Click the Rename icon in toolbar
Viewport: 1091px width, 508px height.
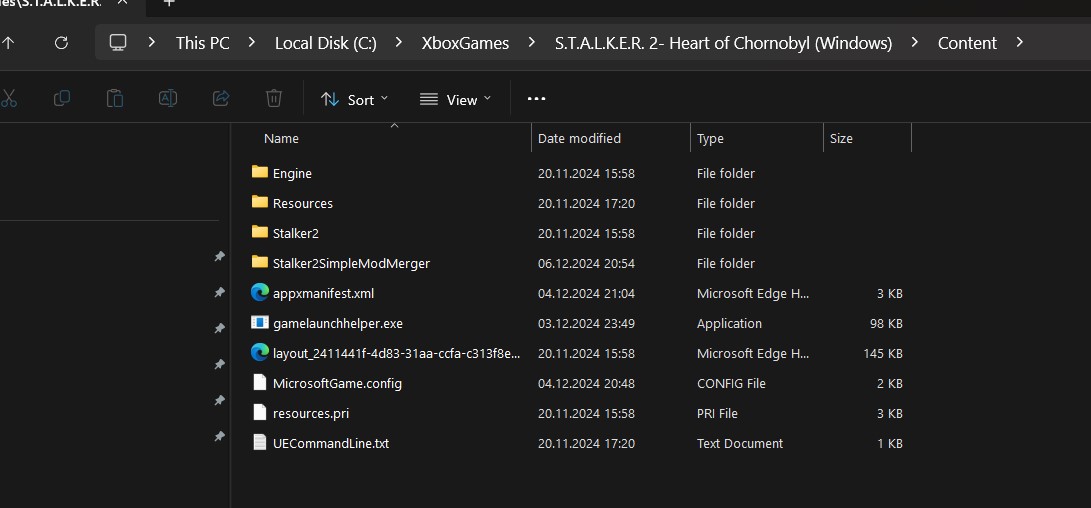(168, 99)
